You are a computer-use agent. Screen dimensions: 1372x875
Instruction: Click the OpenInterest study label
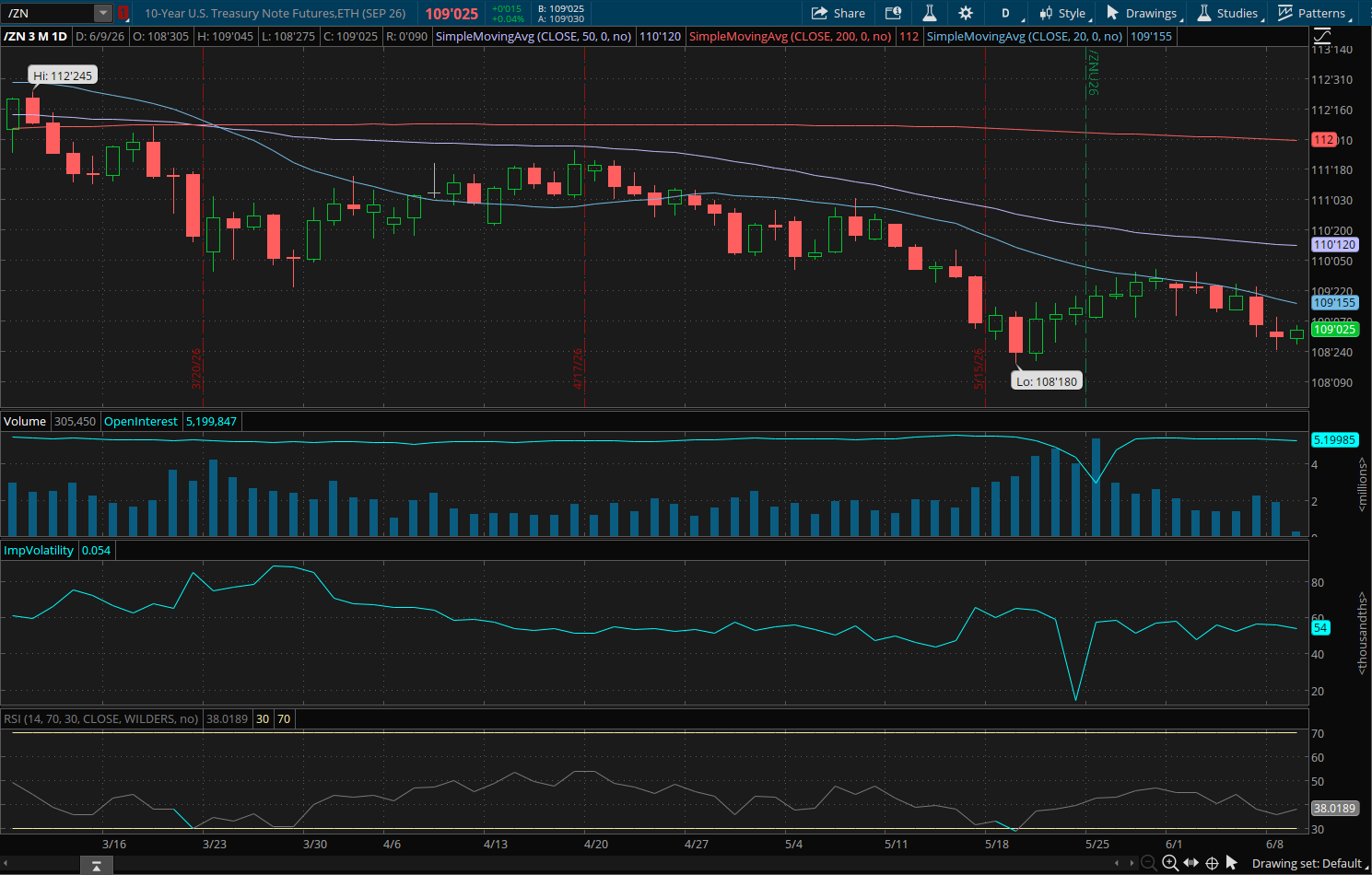click(x=141, y=421)
